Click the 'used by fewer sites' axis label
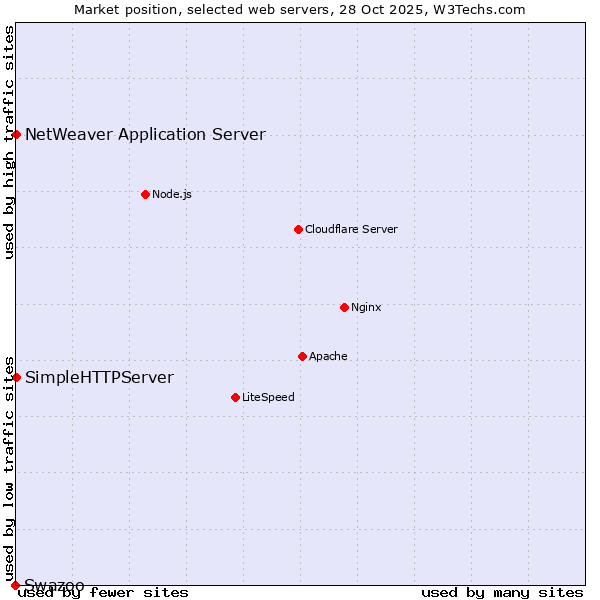Viewport: 600px width, 600px height. click(104, 592)
